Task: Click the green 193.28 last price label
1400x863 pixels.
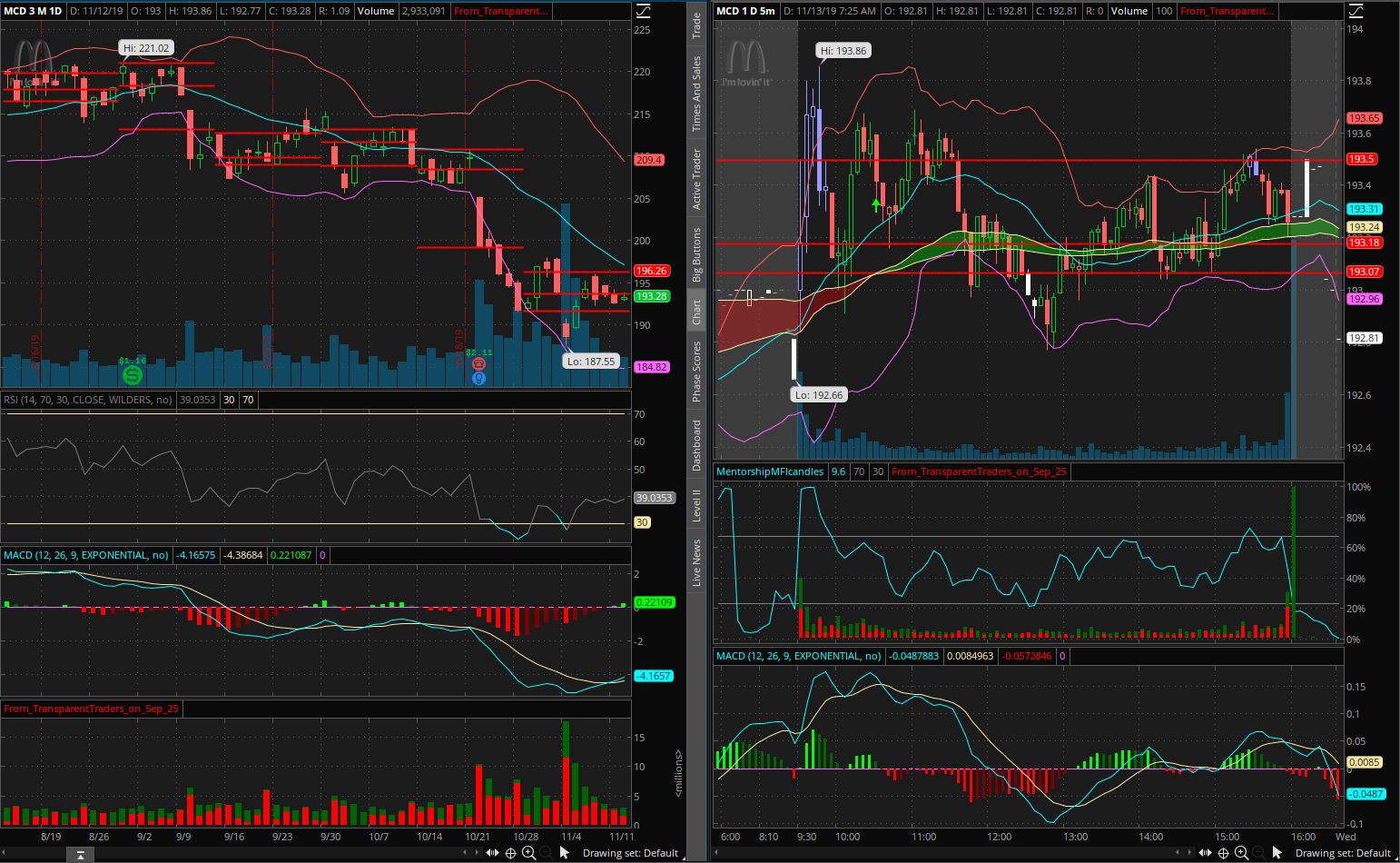Action: 651,296
